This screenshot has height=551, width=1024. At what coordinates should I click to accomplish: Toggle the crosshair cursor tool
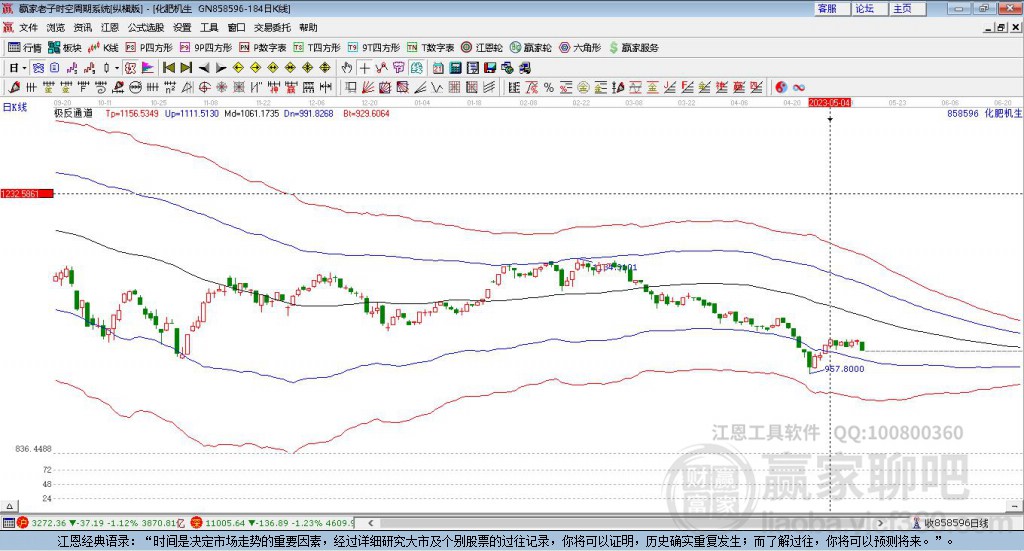[364, 68]
